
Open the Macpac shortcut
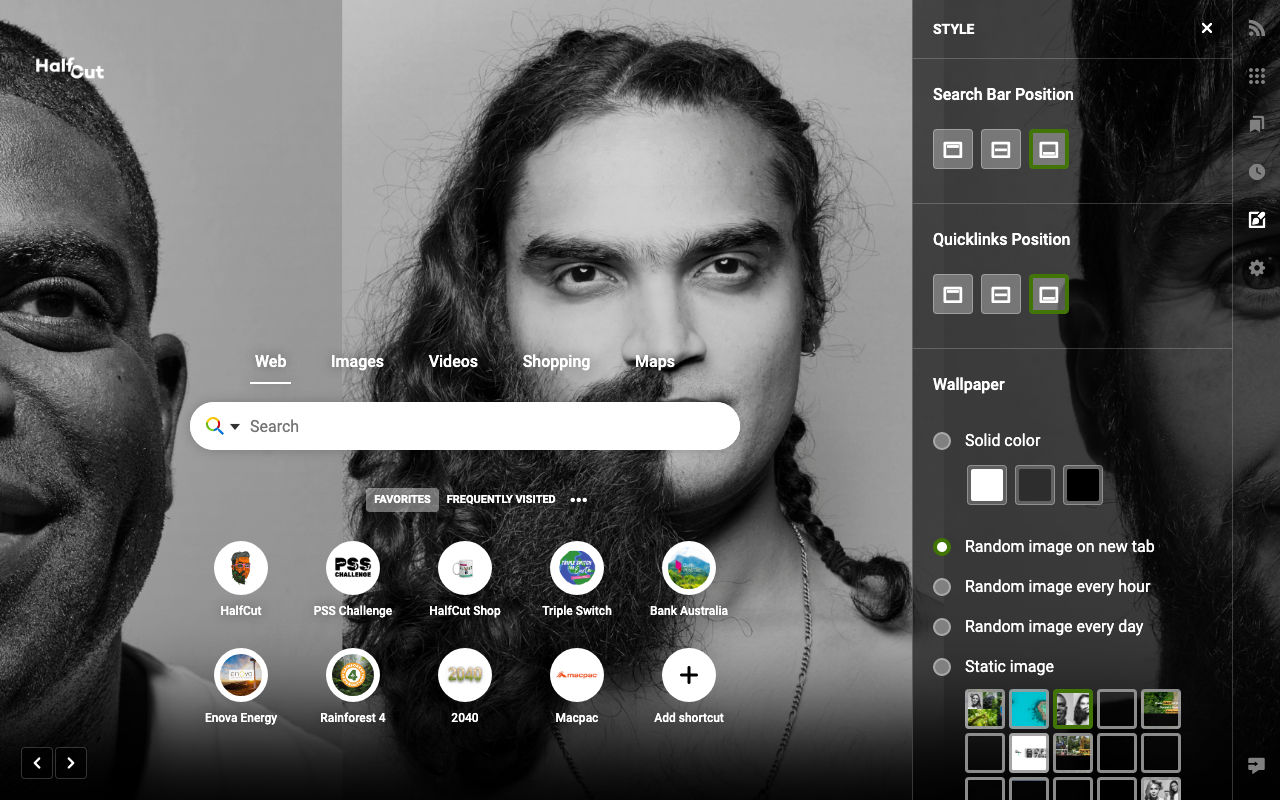[577, 675]
